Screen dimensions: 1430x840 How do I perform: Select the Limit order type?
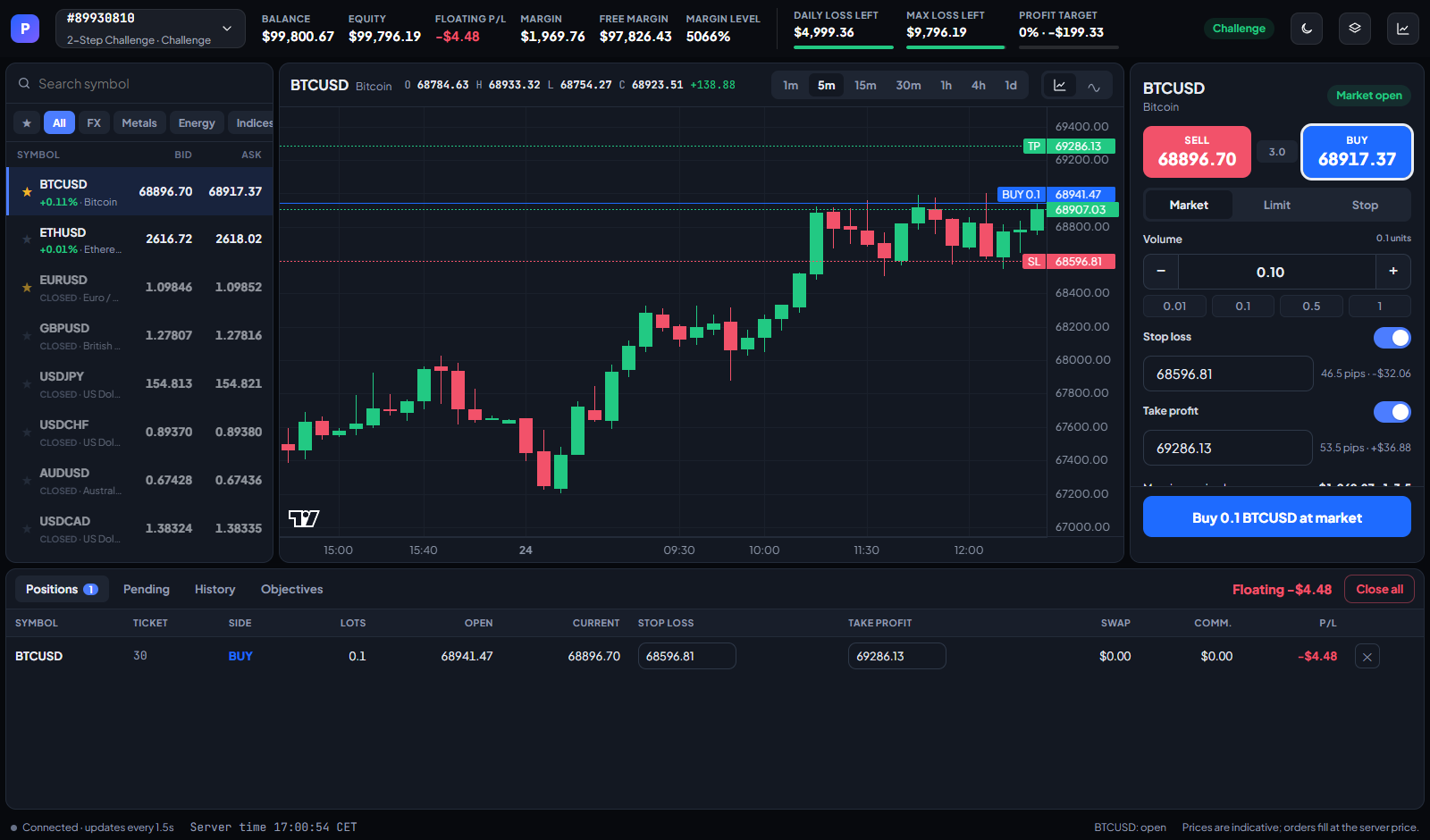(1277, 206)
